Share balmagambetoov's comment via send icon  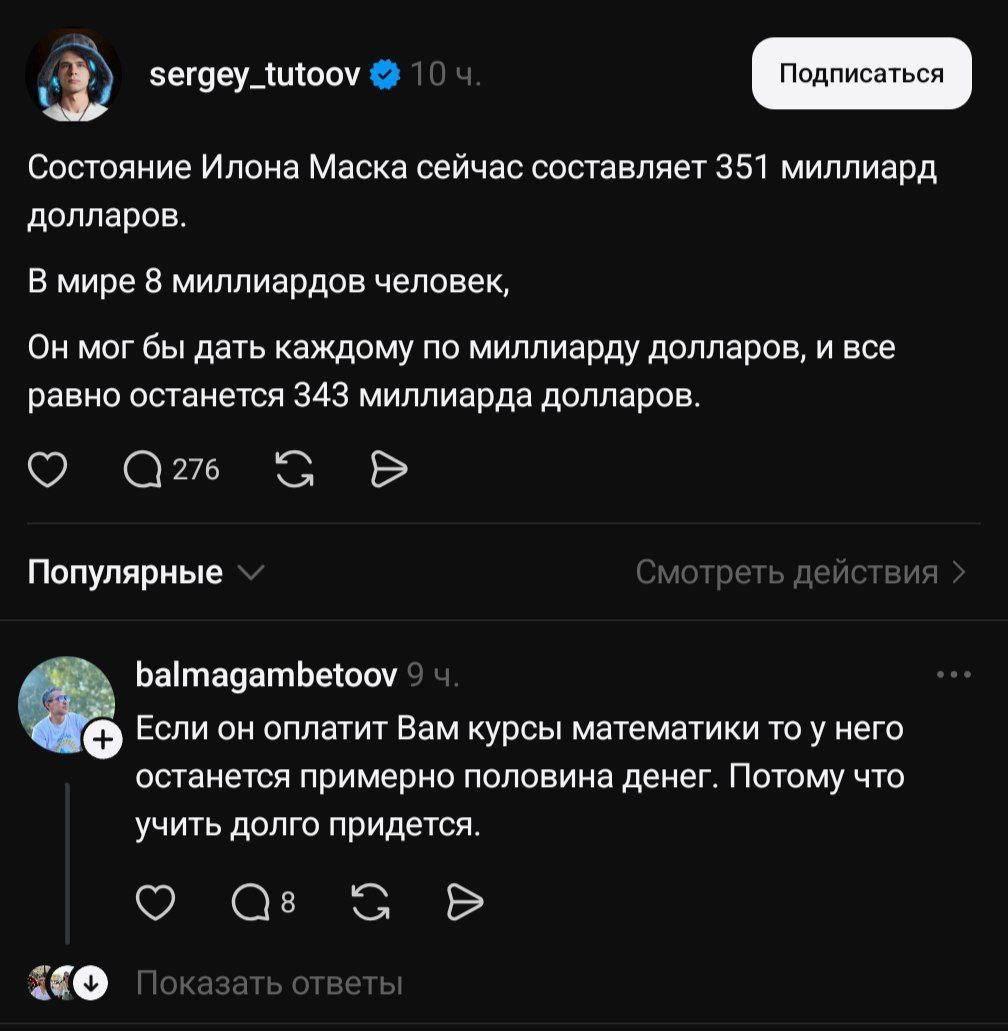[465, 903]
